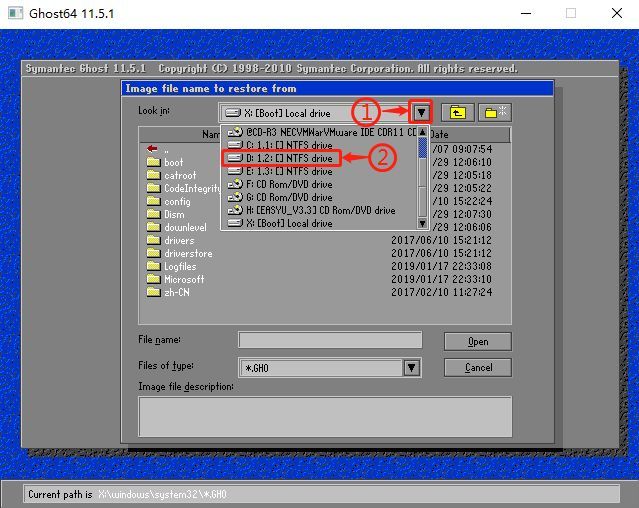This screenshot has height=508, width=639.
Task: Click the driverstore date 2017/06/10 15:21:12
Action: [x=441, y=253]
